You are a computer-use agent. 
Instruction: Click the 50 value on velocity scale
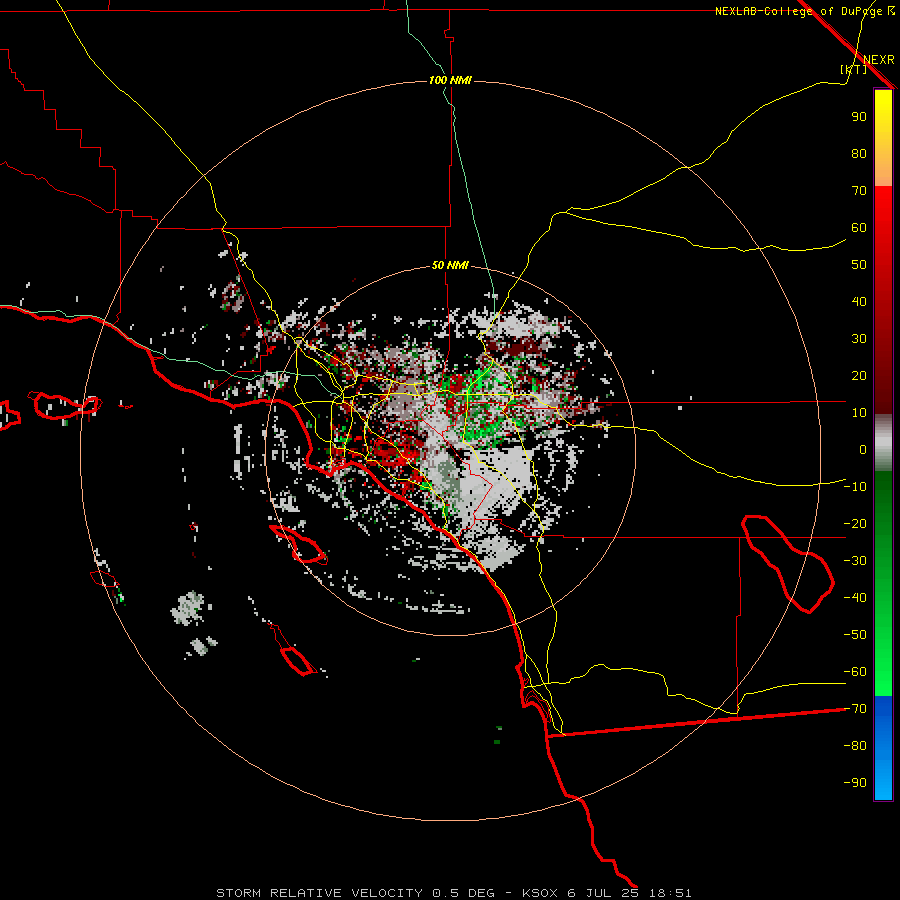pos(859,265)
